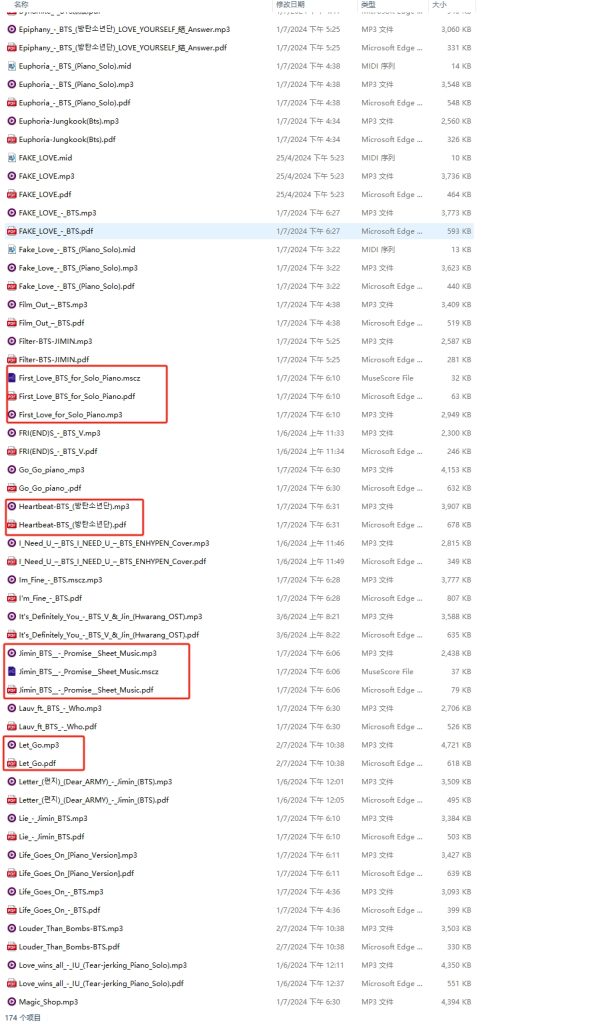Click the MP3 icon of FAKE_LOVE.mp3
This screenshot has width=595, height=1024.
coord(12,176)
